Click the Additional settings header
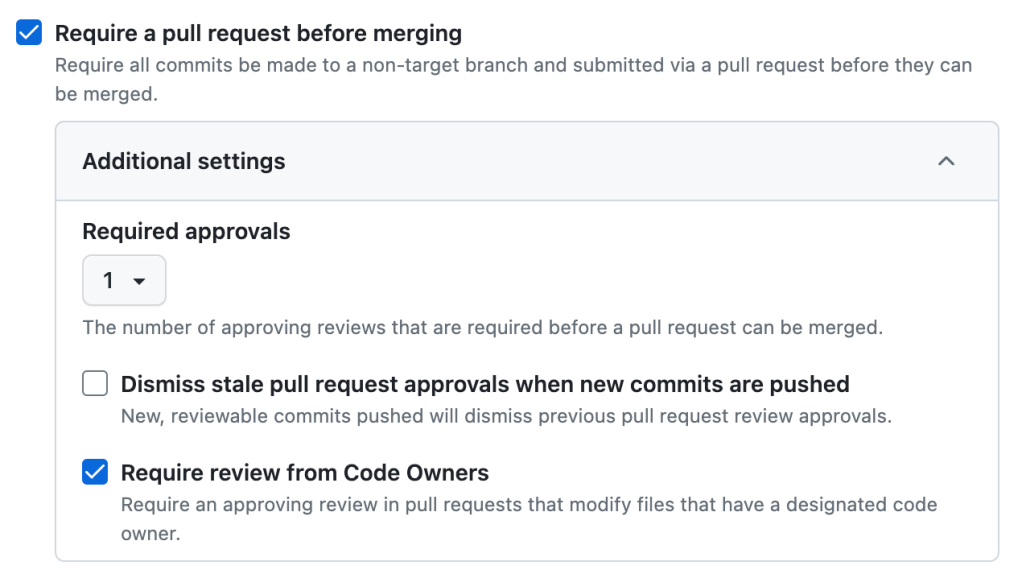Image resolution: width=1022 pixels, height=578 pixels. (183, 161)
